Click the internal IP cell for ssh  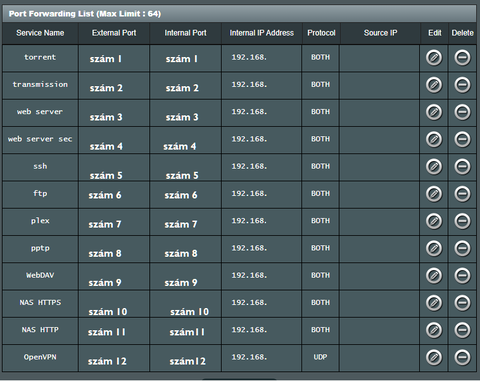click(261, 167)
